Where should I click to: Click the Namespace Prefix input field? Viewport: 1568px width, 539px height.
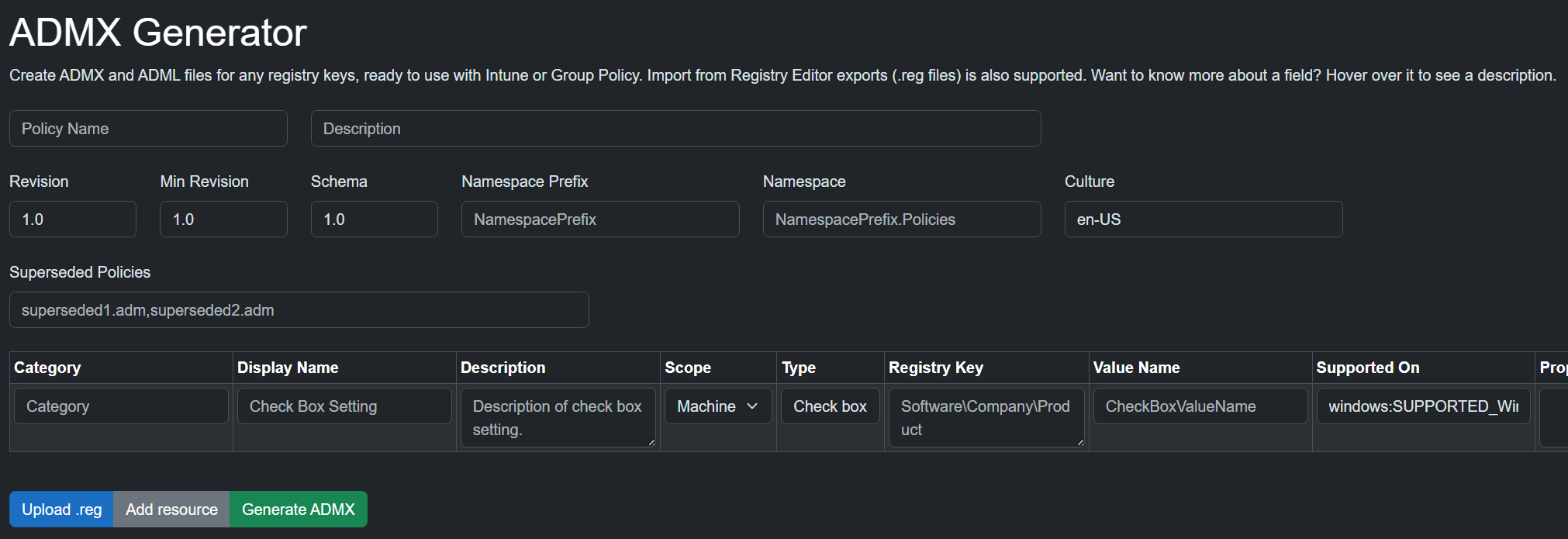(x=599, y=219)
